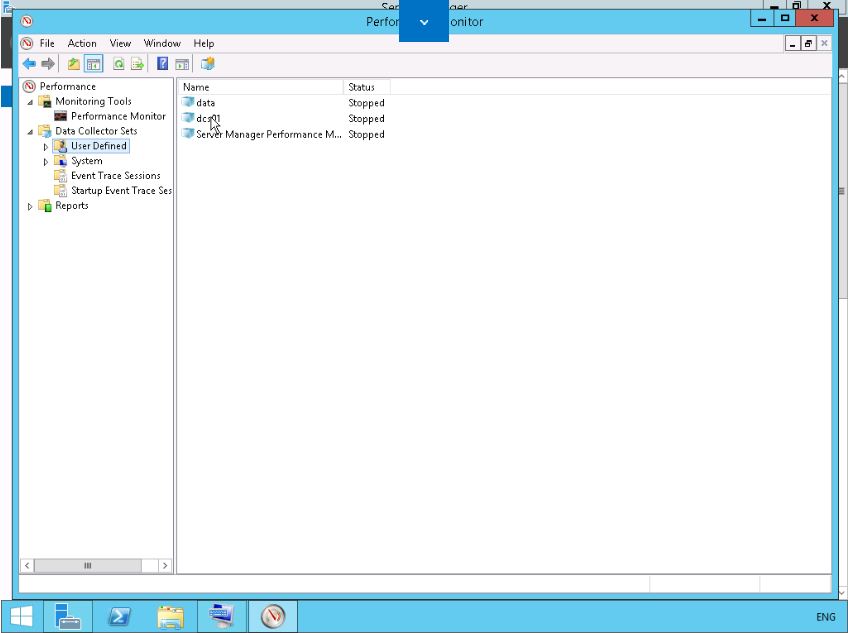The height and width of the screenshot is (633, 848).
Task: Click the taskbar computer monitor icon
Action: tap(222, 616)
